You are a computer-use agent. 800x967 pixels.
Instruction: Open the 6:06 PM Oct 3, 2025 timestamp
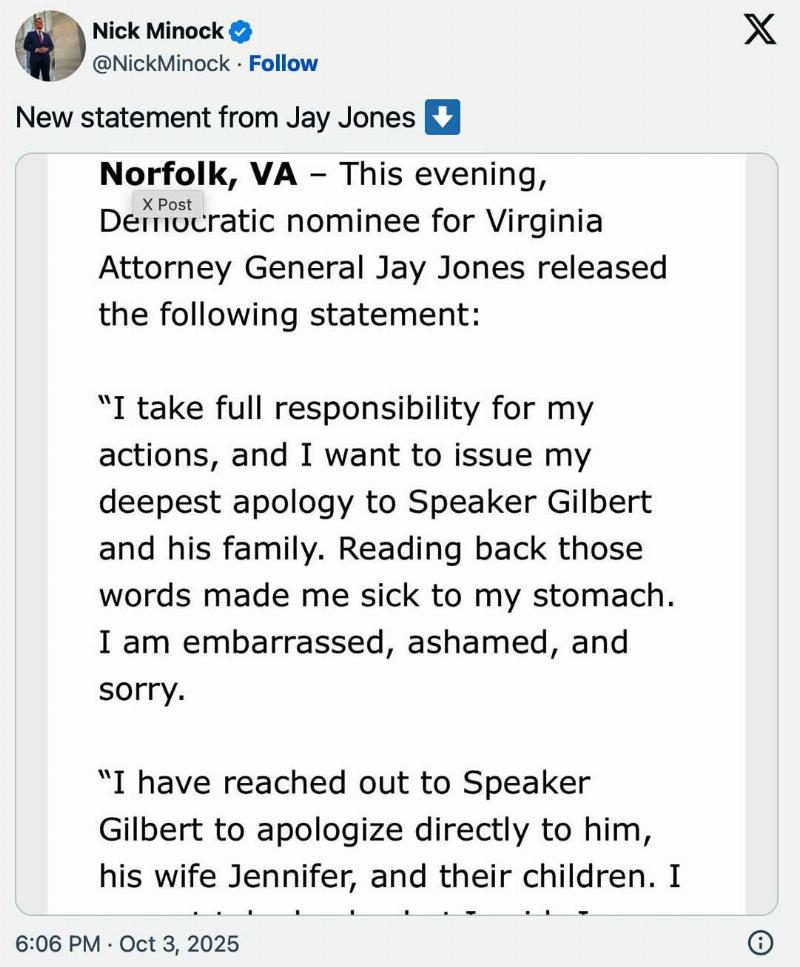[x=127, y=942]
